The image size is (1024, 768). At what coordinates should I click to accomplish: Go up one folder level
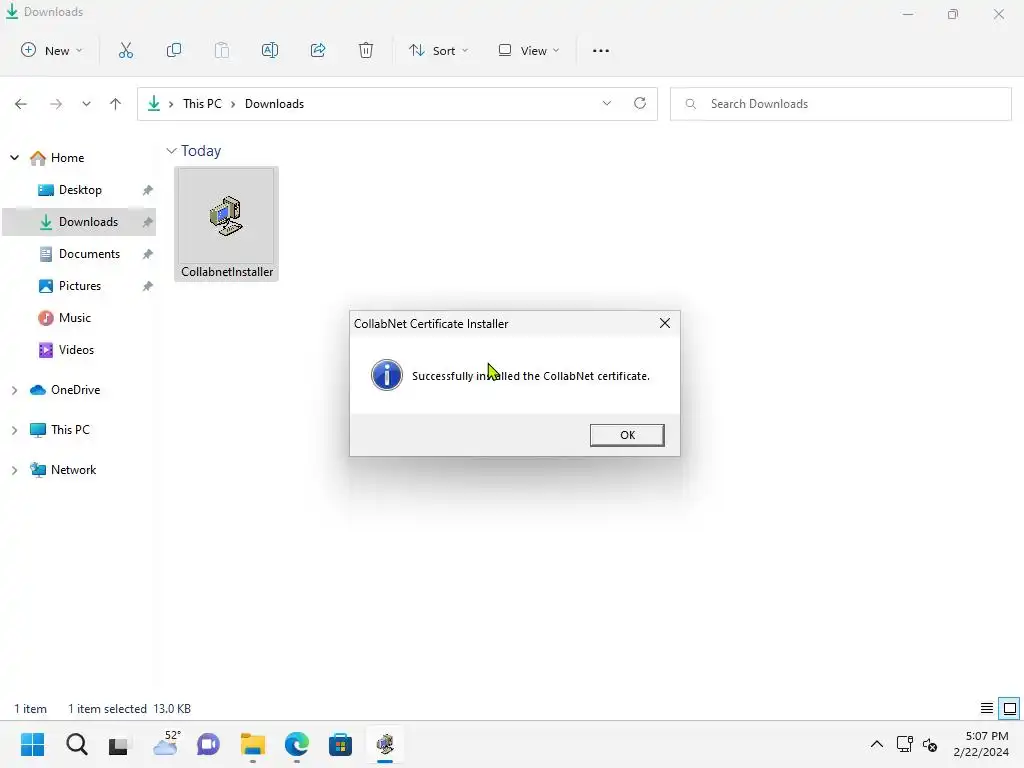pyautogui.click(x=116, y=104)
